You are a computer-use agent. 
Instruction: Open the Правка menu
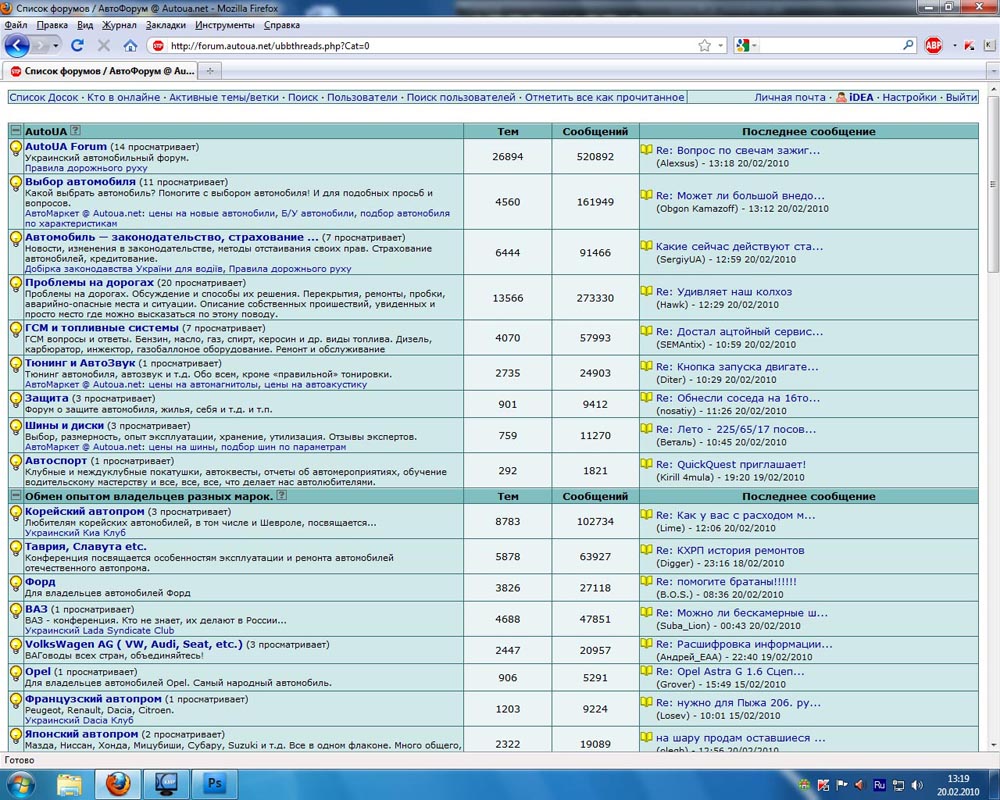pos(52,25)
